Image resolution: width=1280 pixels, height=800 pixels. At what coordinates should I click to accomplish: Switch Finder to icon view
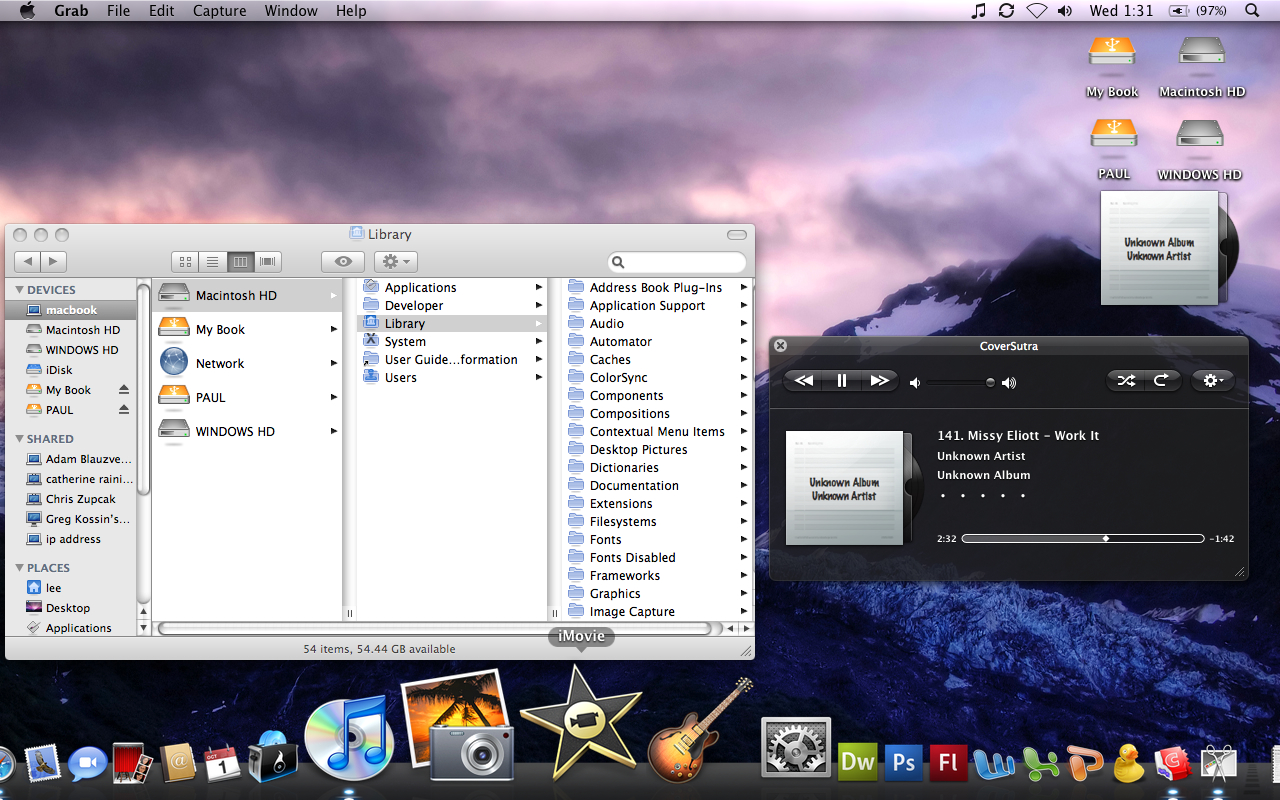[185, 261]
